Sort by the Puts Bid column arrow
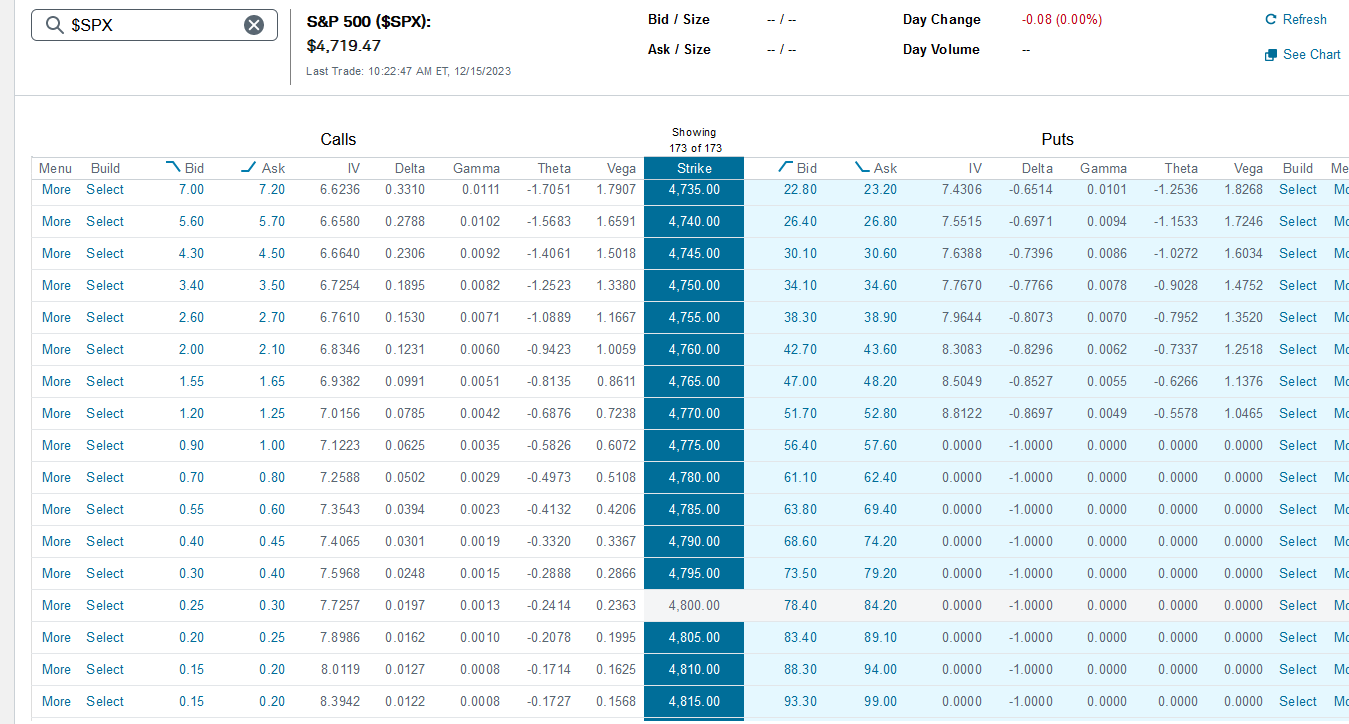 [x=784, y=165]
